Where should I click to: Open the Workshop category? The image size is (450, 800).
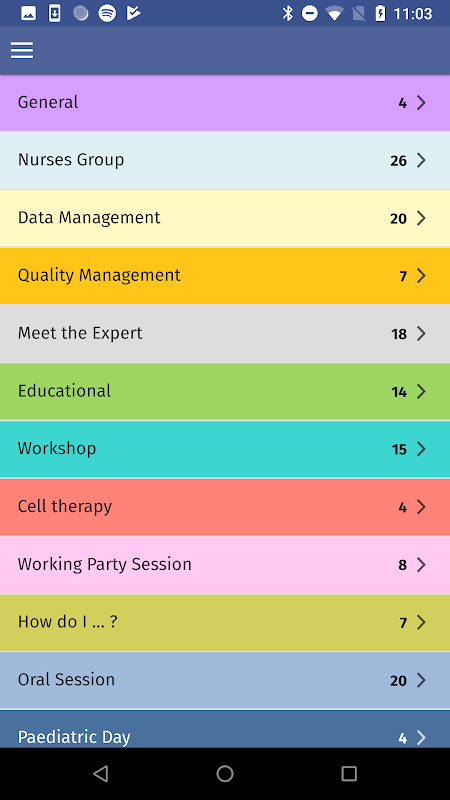pyautogui.click(x=225, y=449)
